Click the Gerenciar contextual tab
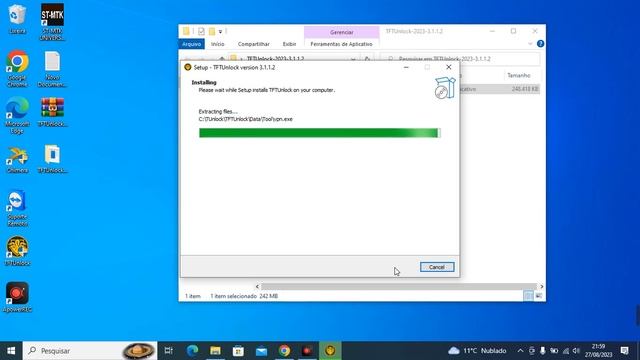This screenshot has width=640, height=360. pyautogui.click(x=342, y=32)
